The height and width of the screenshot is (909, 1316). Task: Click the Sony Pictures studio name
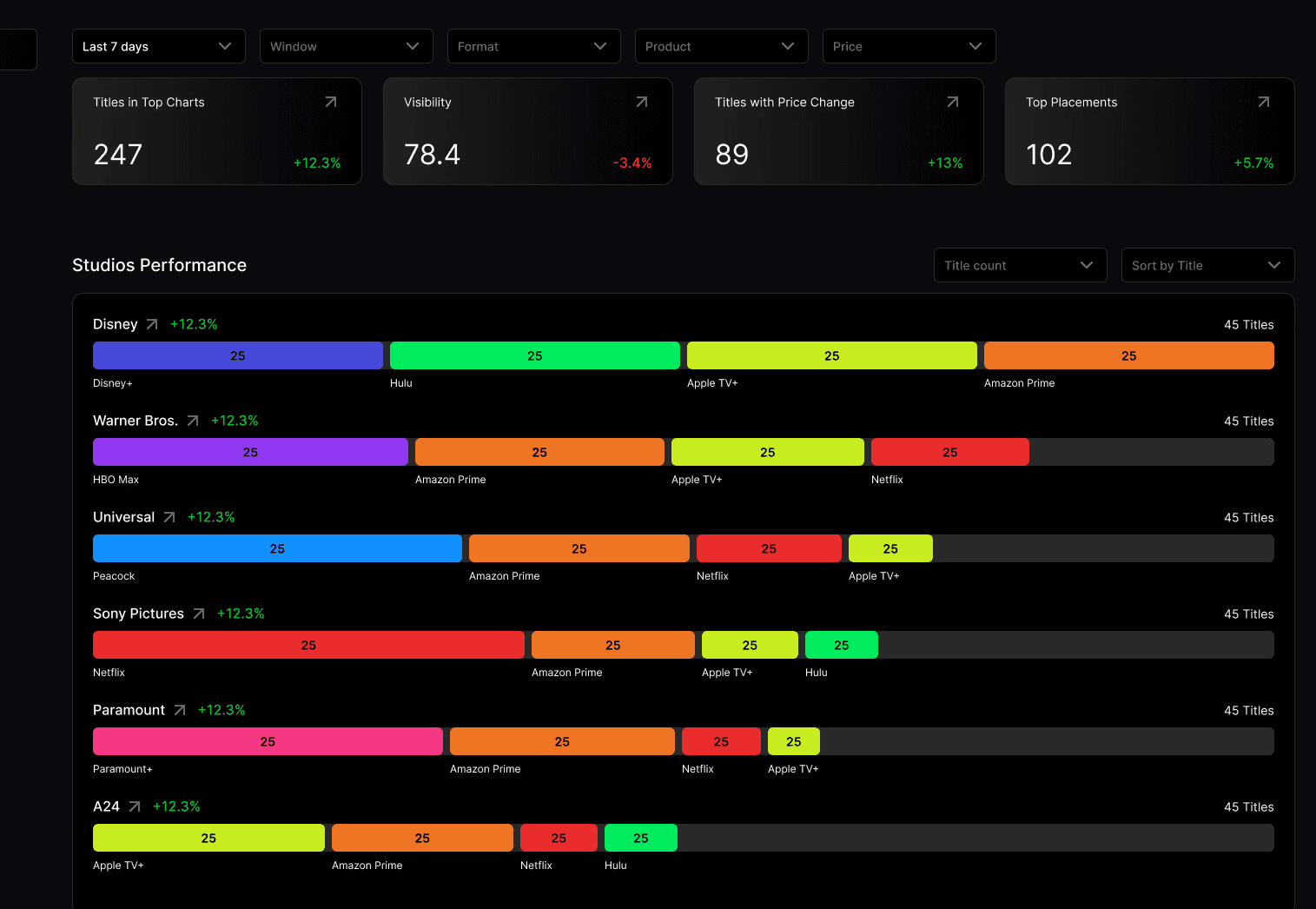(x=138, y=614)
